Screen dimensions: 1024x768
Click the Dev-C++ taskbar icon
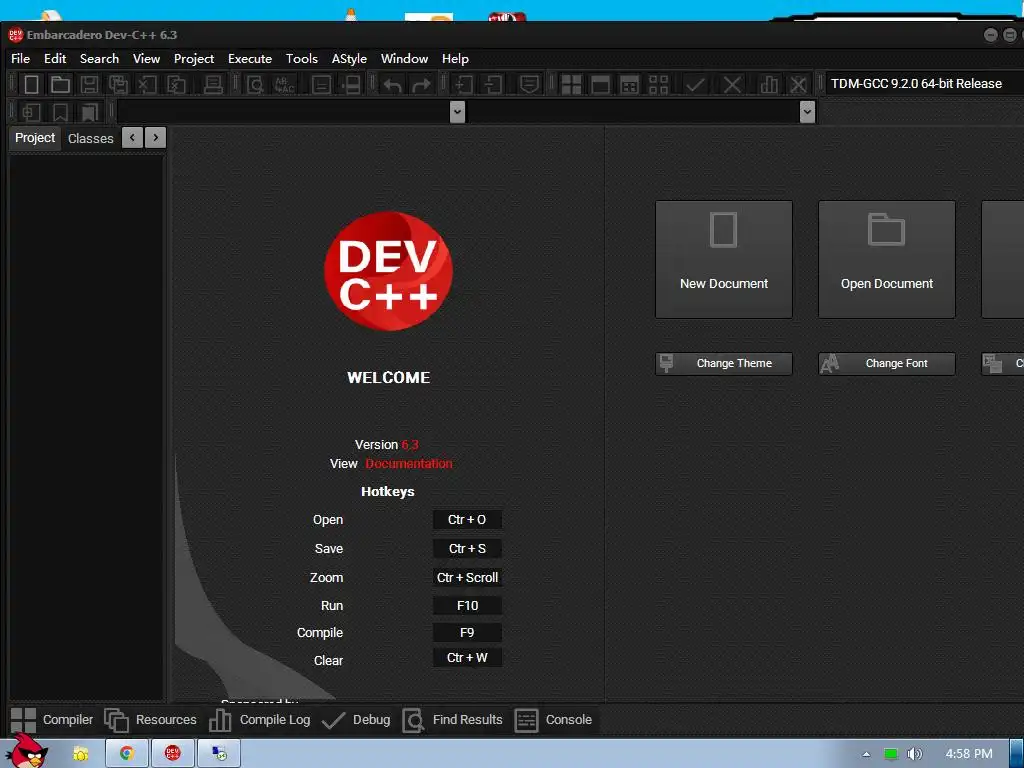pyautogui.click(x=172, y=754)
